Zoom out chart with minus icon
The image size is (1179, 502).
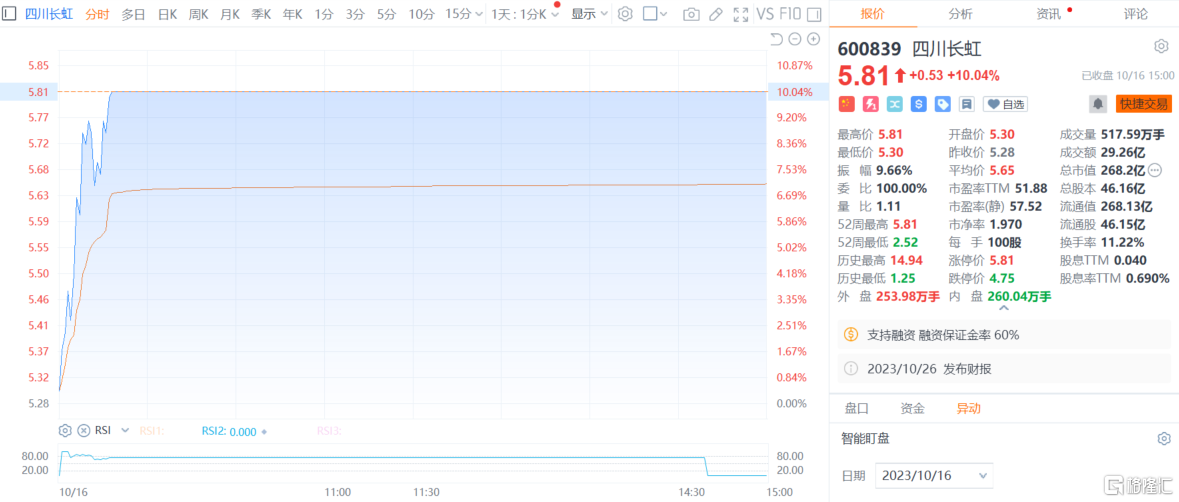coord(795,39)
